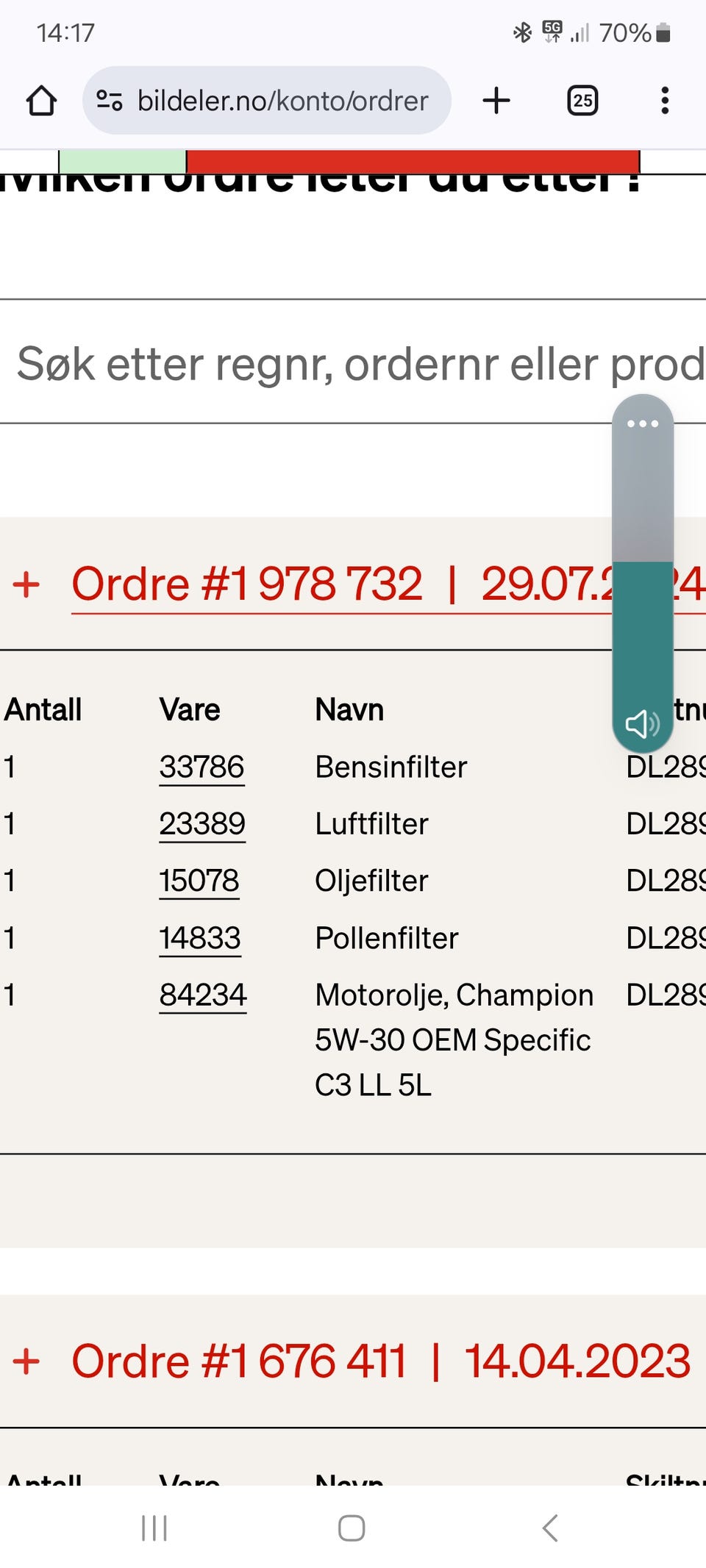Viewport: 706px width, 1568px height.
Task: Open product 33786 Bensinfilter link
Action: [x=202, y=767]
